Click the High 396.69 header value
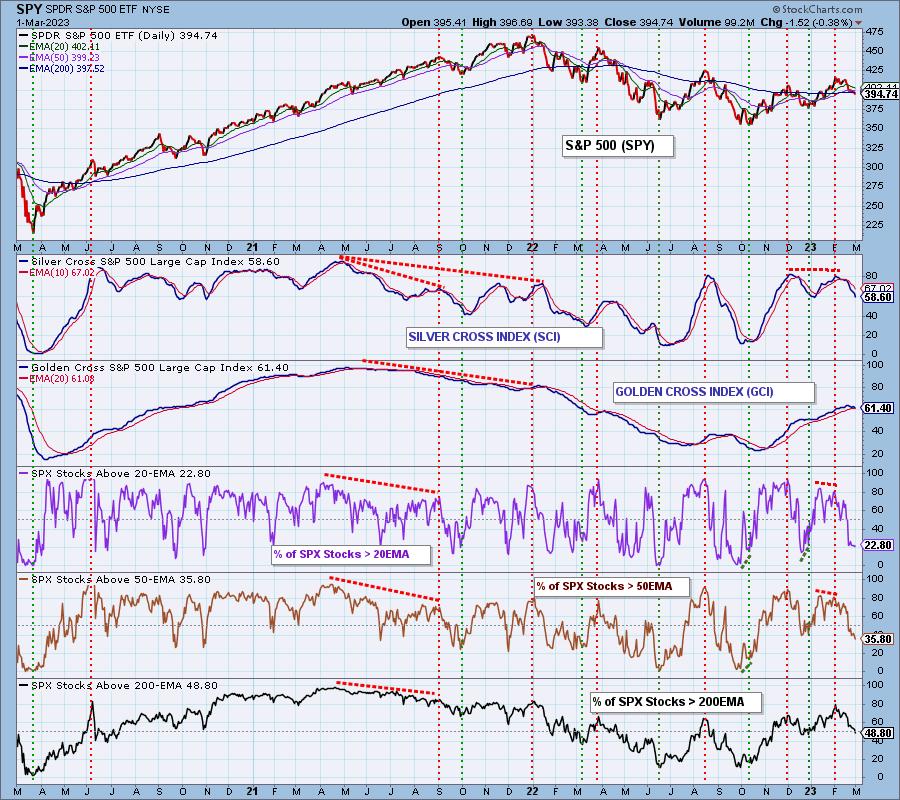 502,22
